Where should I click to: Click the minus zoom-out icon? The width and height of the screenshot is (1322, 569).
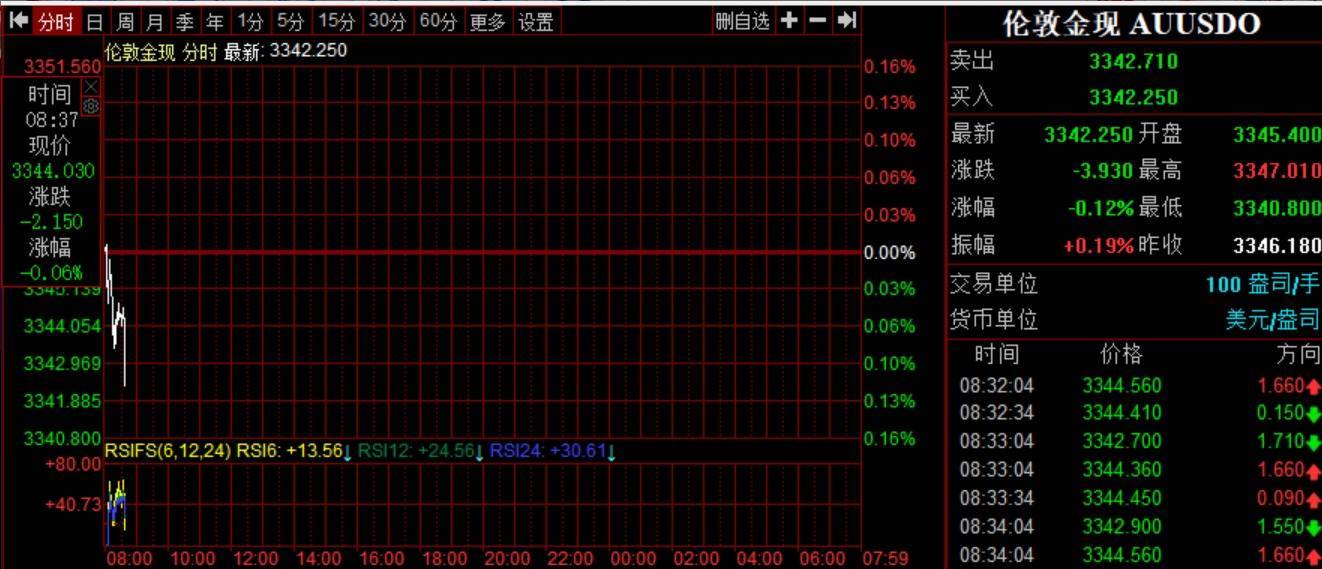pyautogui.click(x=817, y=21)
